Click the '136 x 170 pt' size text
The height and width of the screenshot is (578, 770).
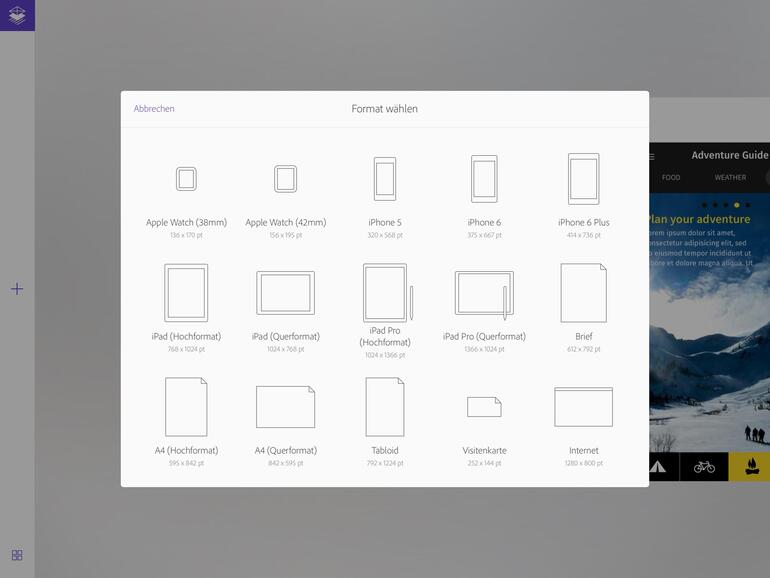186,235
